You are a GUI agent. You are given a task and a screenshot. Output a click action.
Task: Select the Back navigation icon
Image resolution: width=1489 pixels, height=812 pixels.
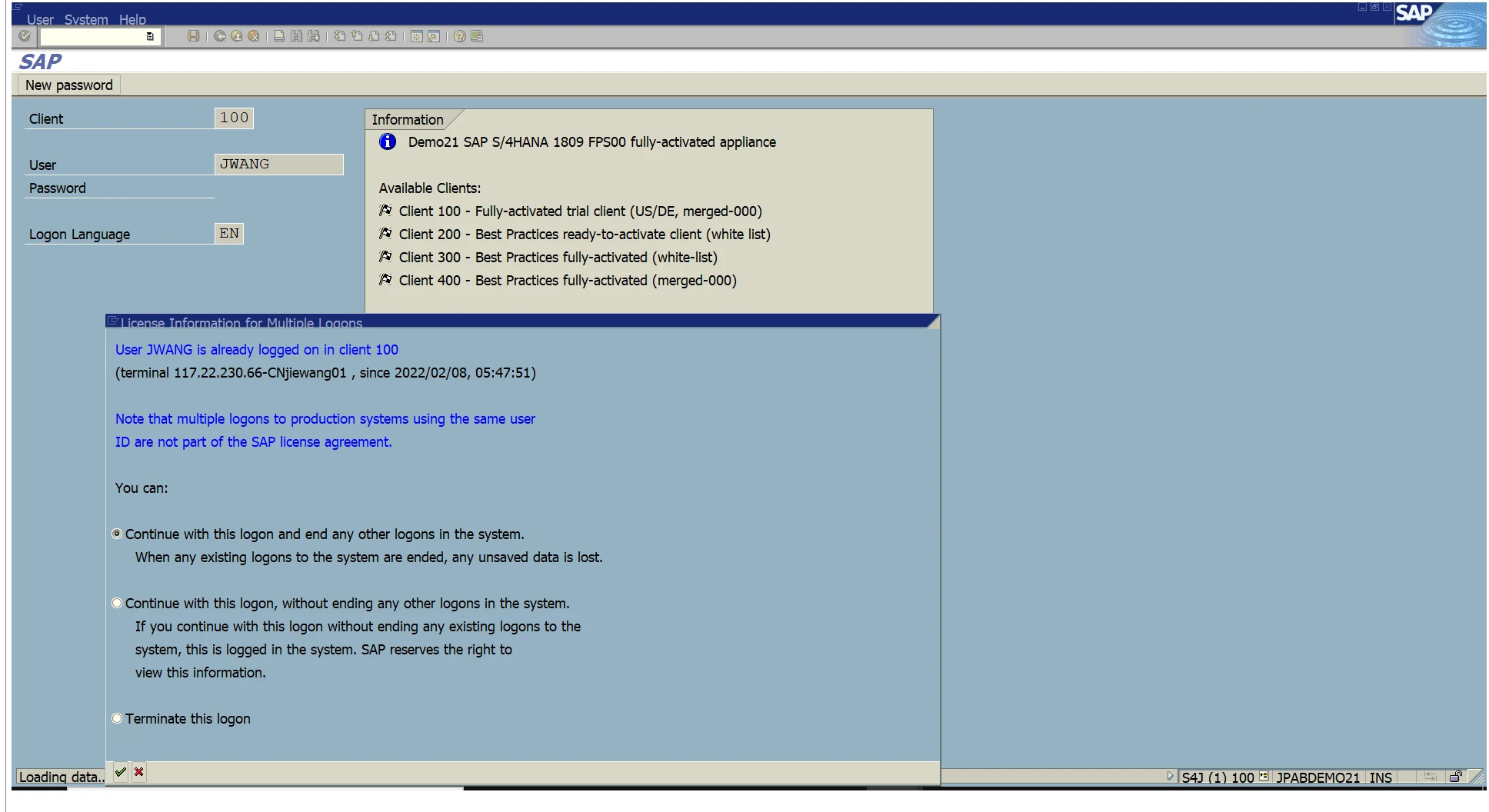pos(219,36)
